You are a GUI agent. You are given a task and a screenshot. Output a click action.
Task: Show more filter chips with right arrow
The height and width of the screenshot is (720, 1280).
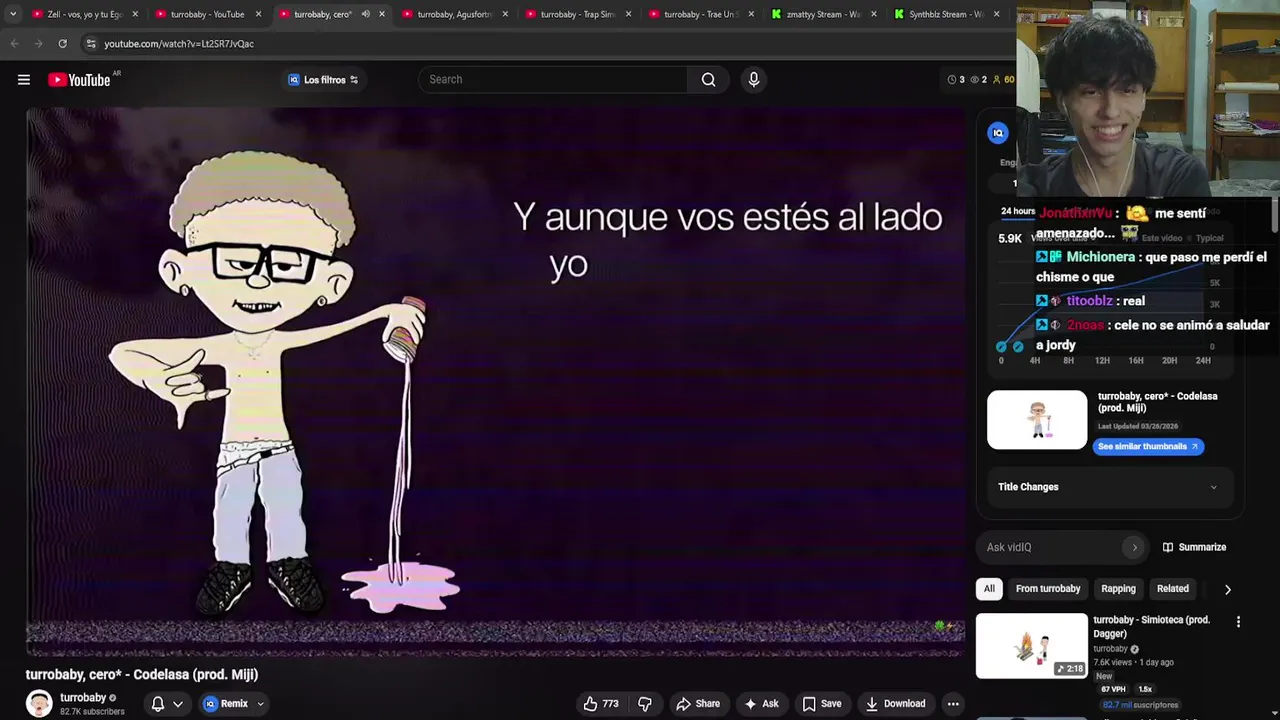(1227, 590)
